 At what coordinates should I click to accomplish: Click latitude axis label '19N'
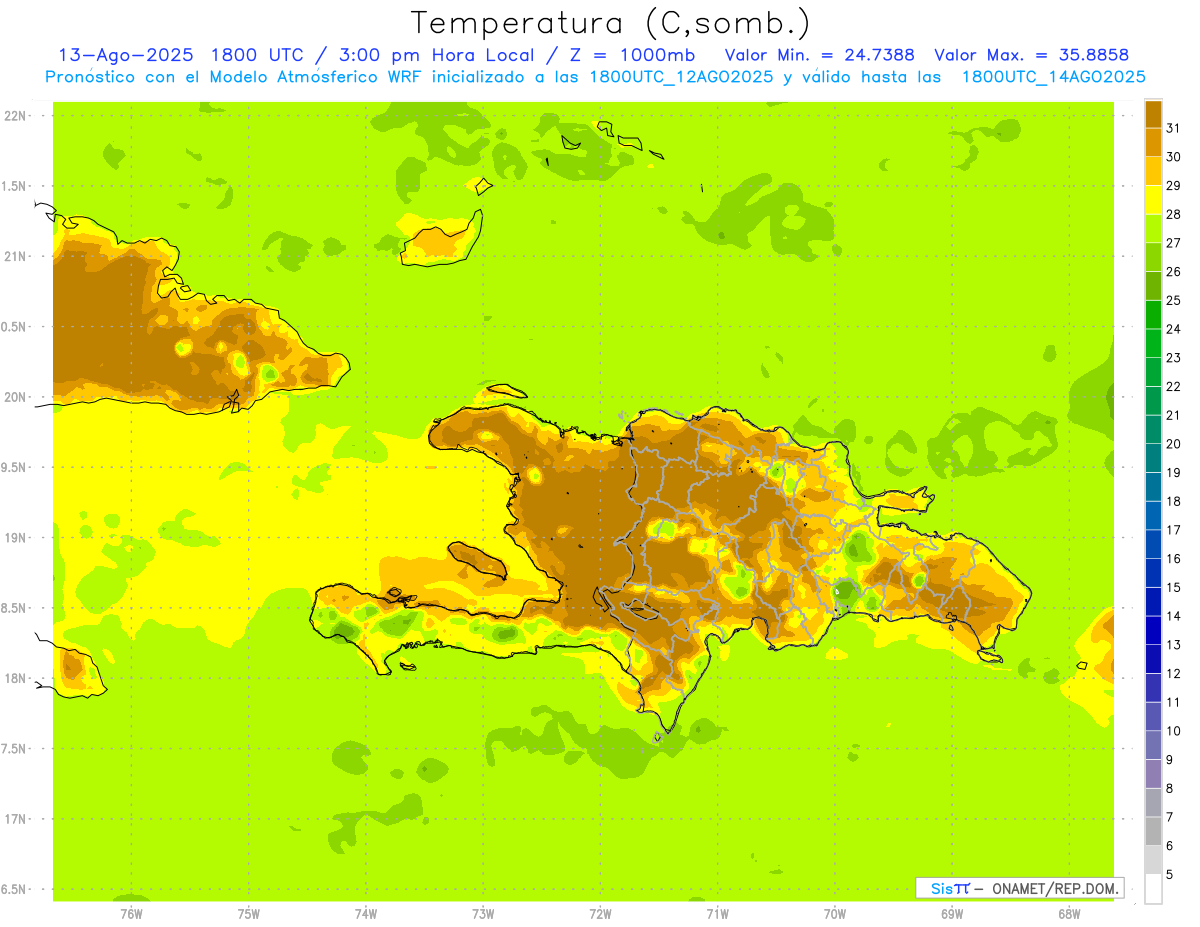click(x=15, y=537)
